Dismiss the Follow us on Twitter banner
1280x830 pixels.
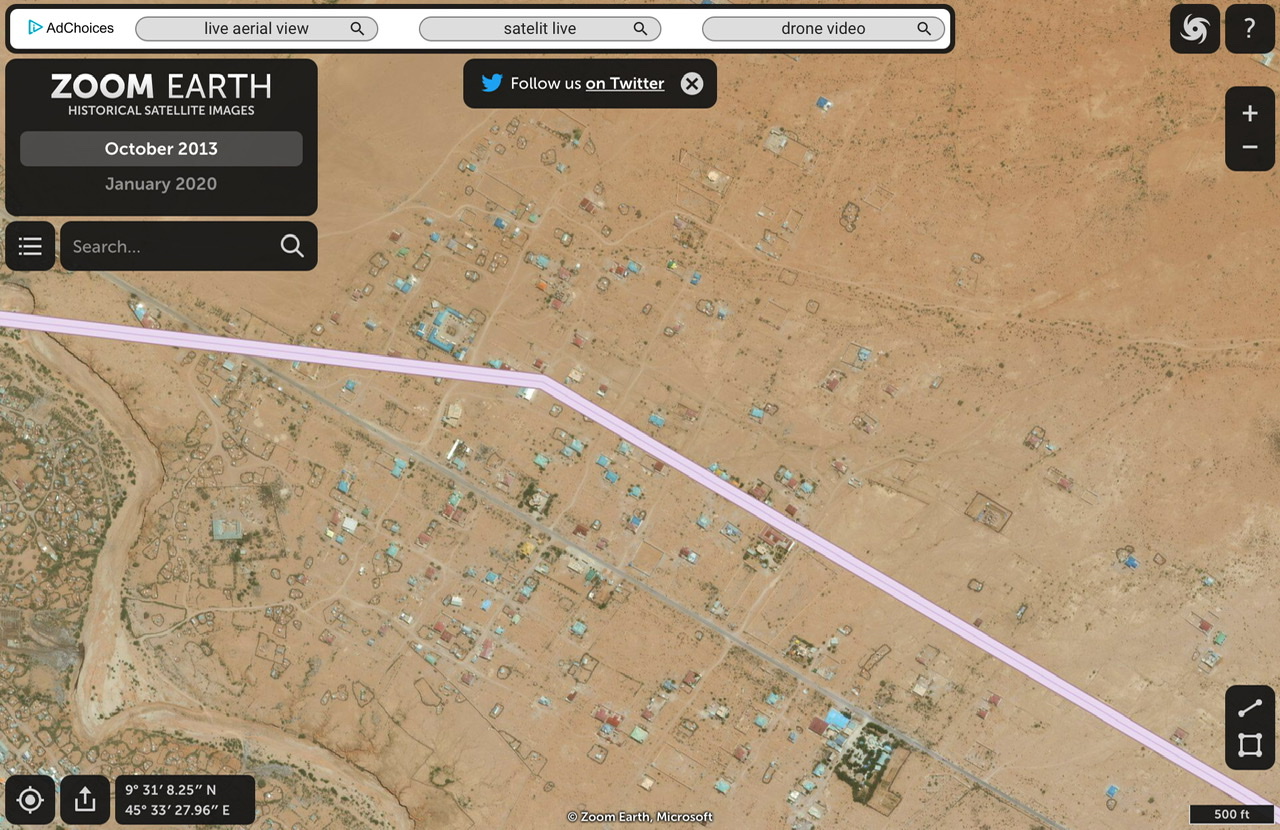coord(692,84)
